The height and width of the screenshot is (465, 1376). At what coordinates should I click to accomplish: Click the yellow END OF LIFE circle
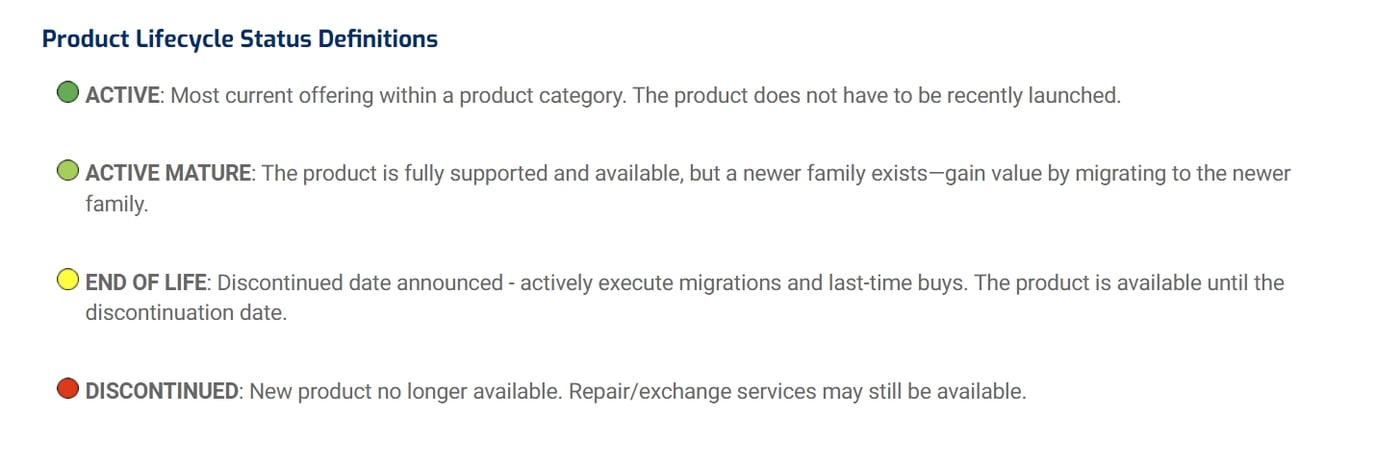click(68, 281)
